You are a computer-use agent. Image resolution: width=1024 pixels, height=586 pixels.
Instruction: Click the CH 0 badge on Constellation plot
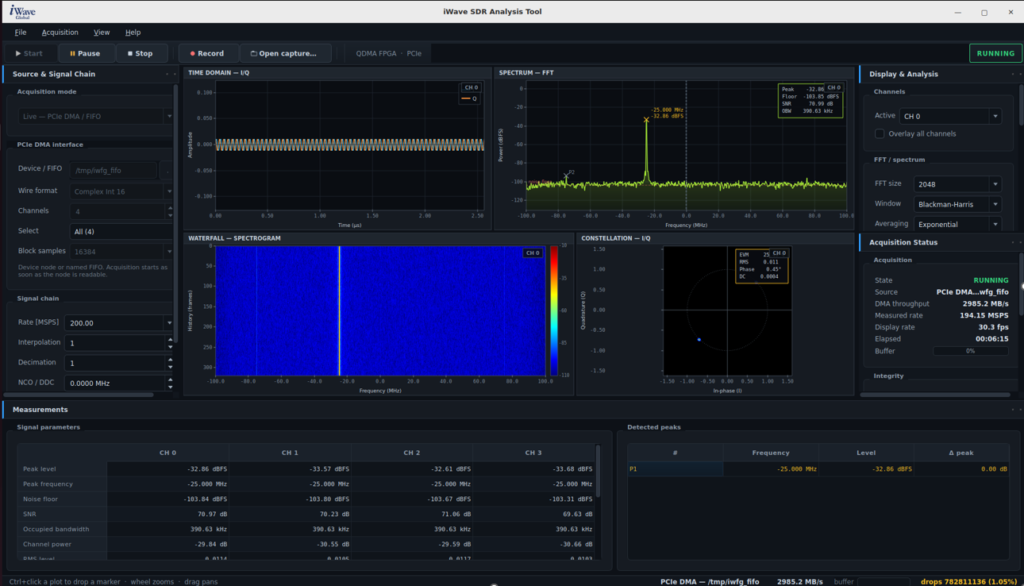[x=779, y=253]
